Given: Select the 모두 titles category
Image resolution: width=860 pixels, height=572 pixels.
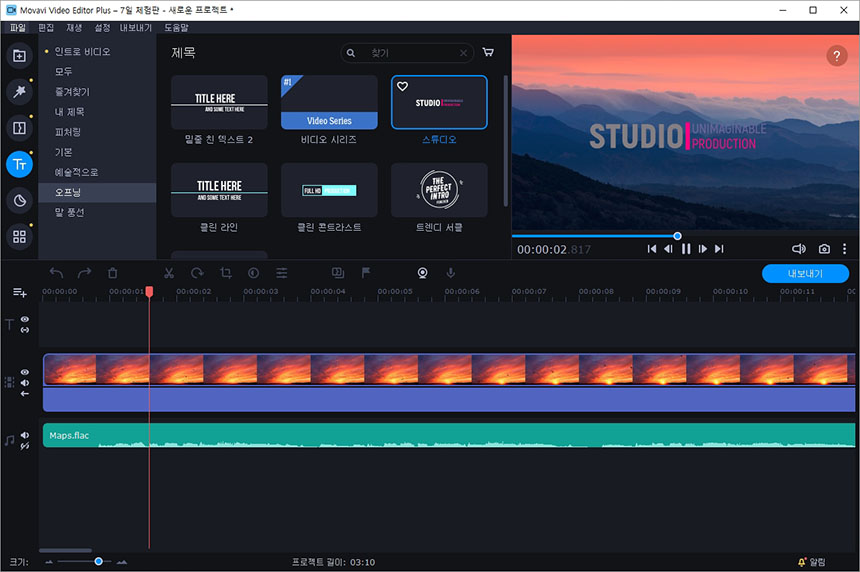Looking at the screenshot, I should point(63,71).
